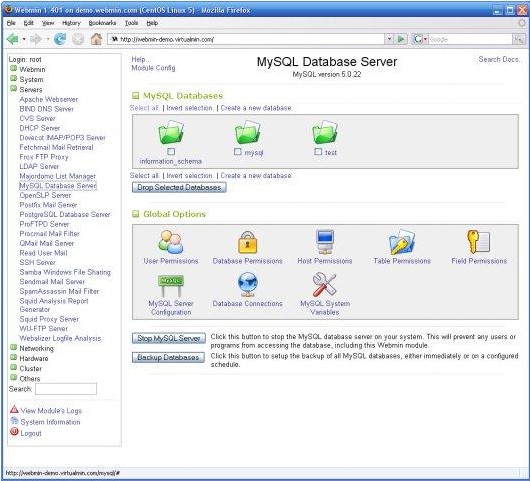530x481 pixels.
Task: Expand the Others category
Action: pyautogui.click(x=14, y=378)
